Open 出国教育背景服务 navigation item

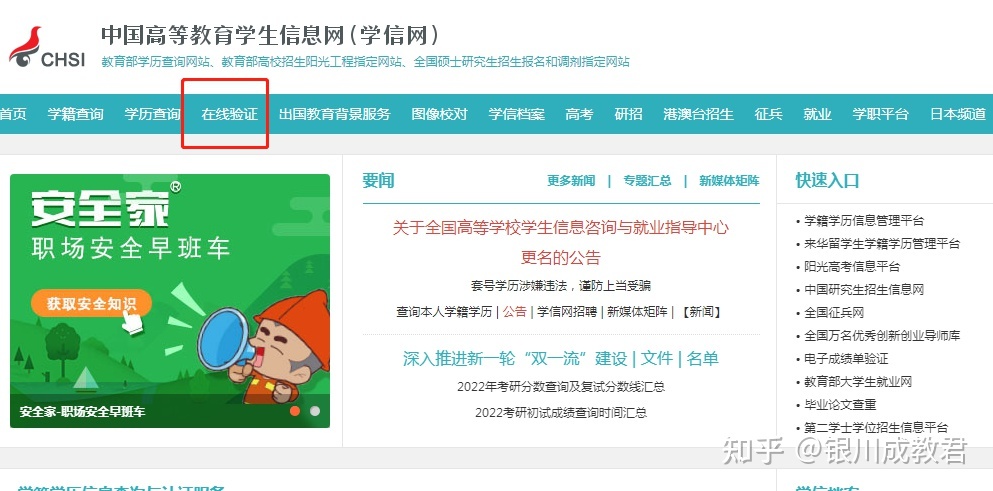[334, 114]
